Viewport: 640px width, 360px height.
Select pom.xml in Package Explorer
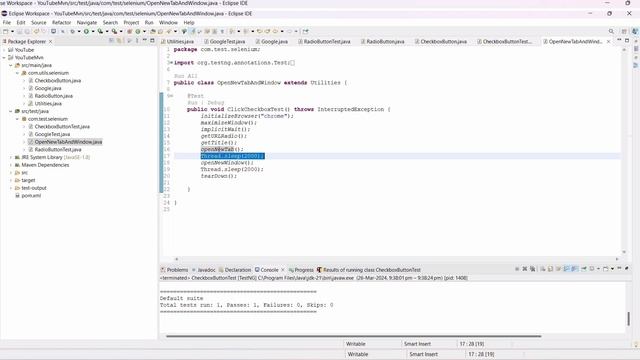(31, 196)
